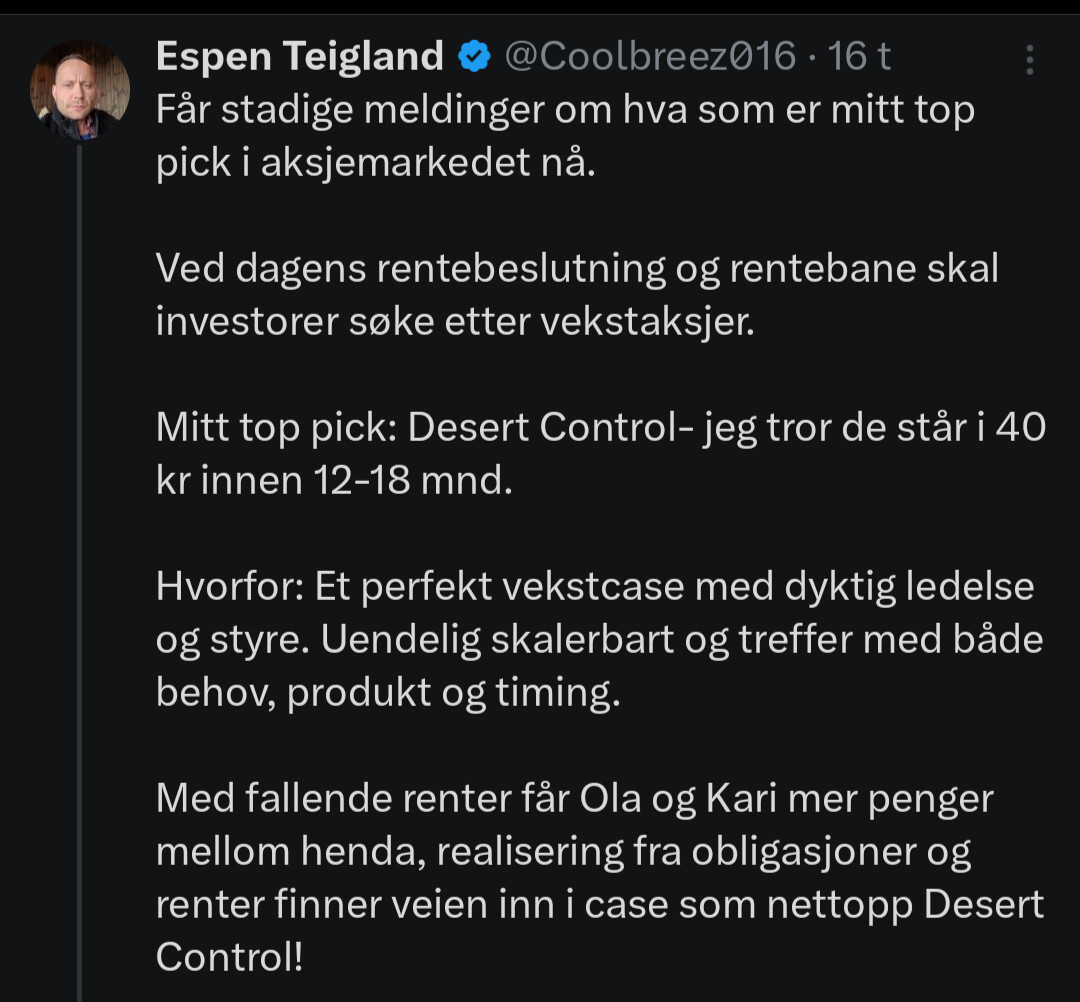Click the blue verified badge icon
1080x1002 pixels.
tap(474, 56)
